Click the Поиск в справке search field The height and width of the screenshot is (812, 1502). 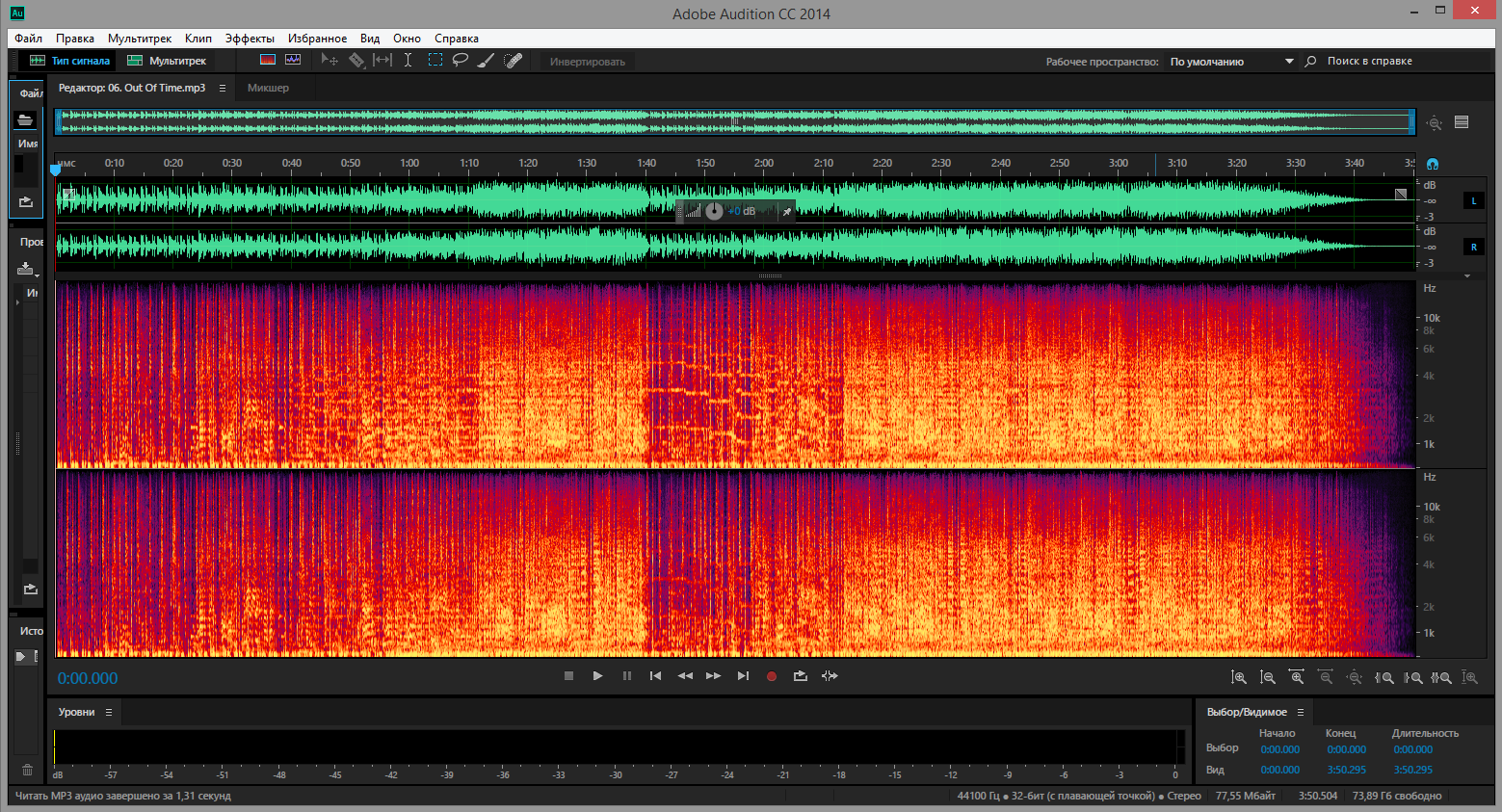(x=1397, y=61)
